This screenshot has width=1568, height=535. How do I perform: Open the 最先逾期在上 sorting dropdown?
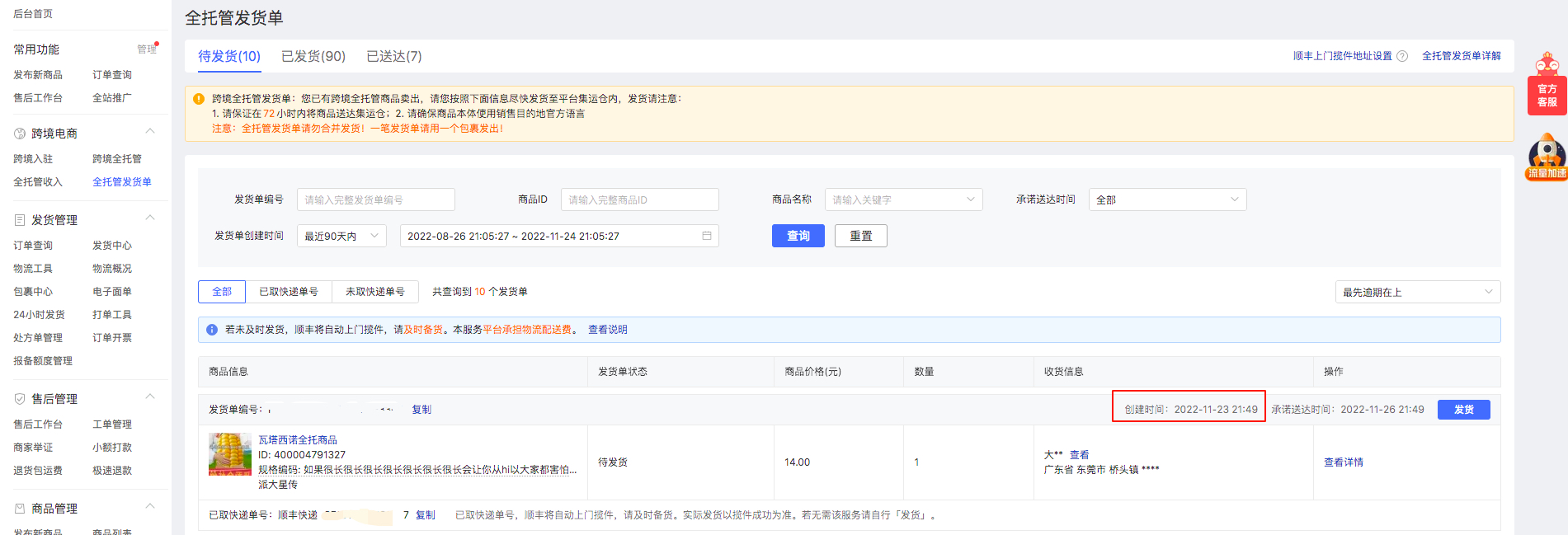coord(1417,292)
